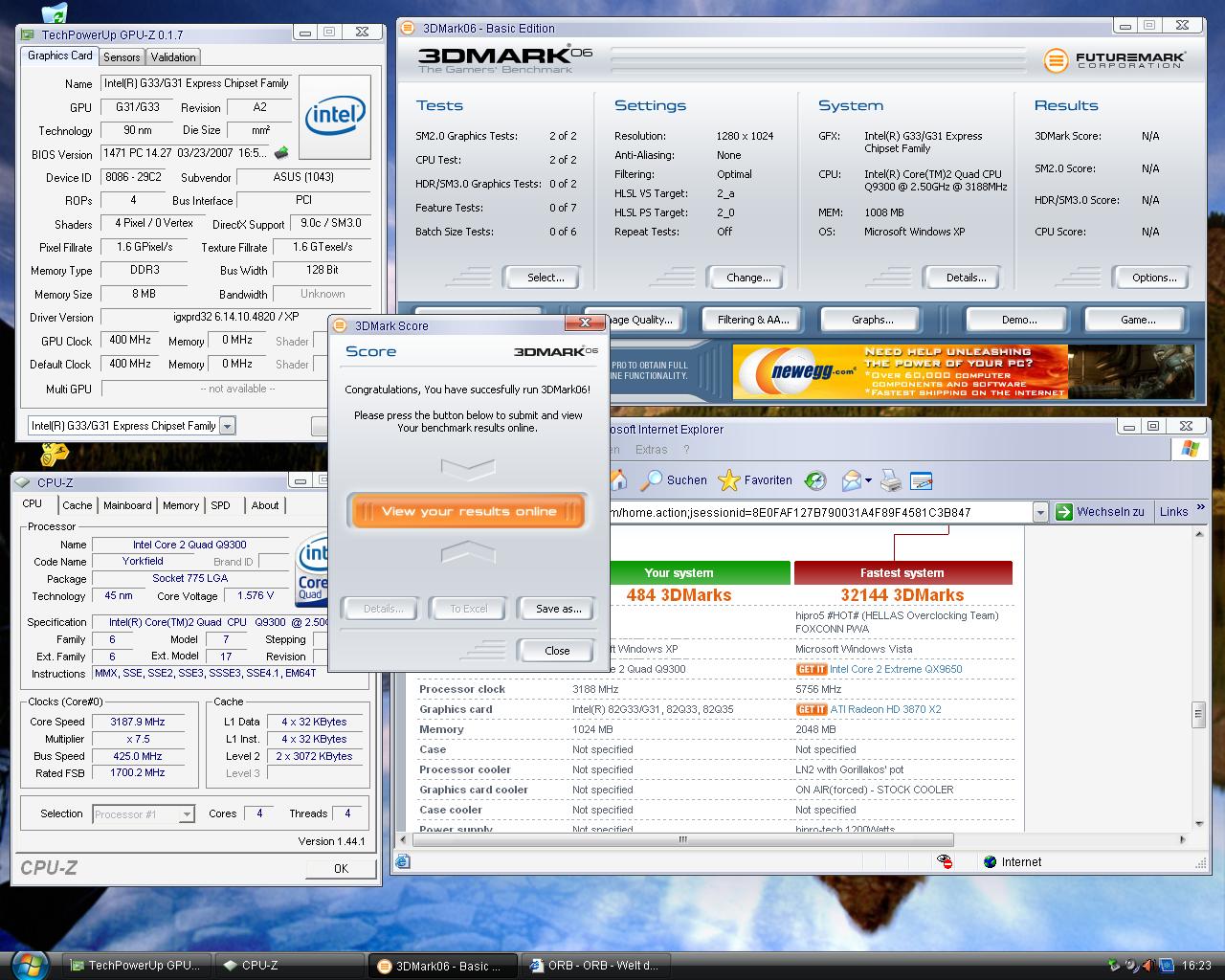Viewport: 1225px width, 980px height.
Task: Click Change... under Settings in 3DMark06
Action: [748, 278]
